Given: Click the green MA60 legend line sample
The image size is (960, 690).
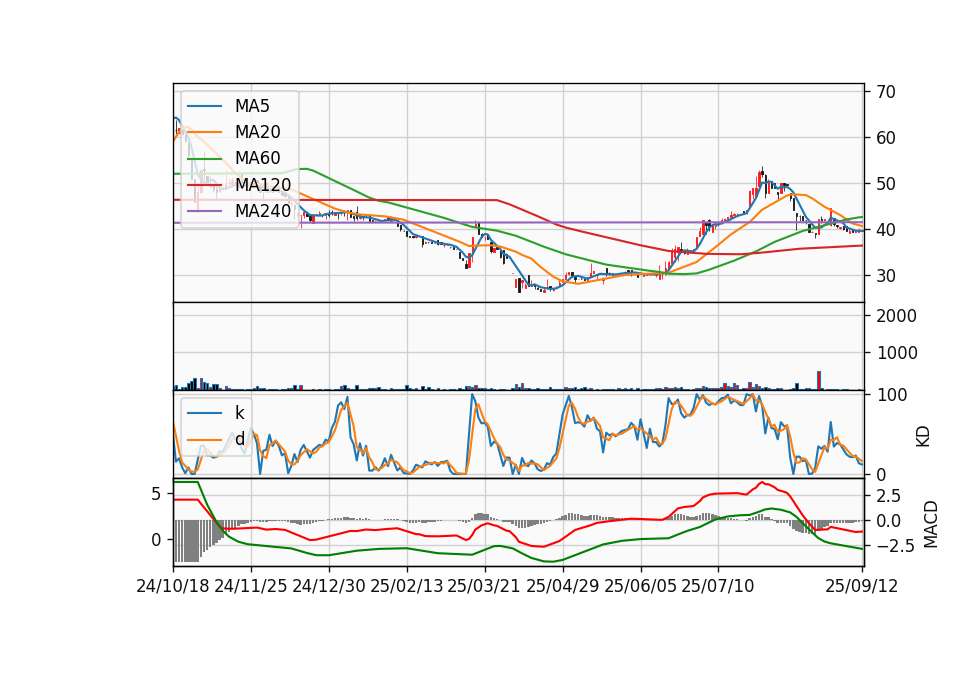Looking at the screenshot, I should click(x=204, y=159).
